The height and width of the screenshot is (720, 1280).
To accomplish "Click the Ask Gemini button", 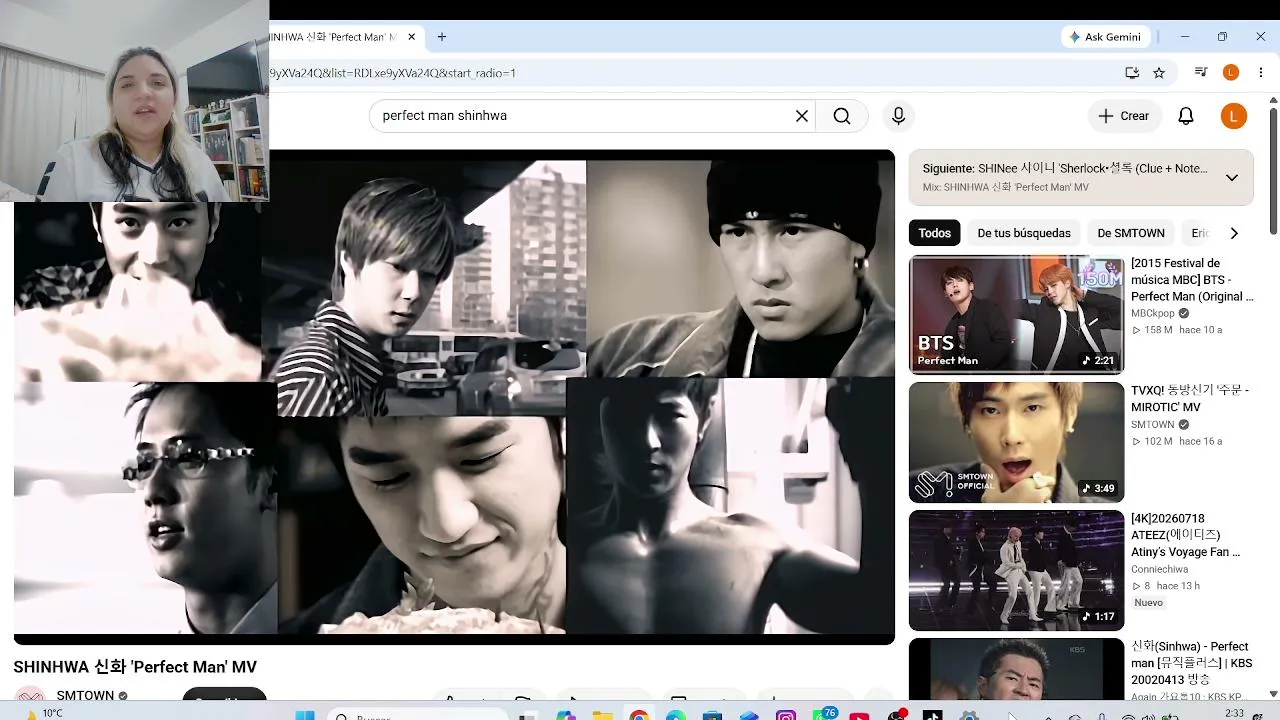I will click(1106, 37).
